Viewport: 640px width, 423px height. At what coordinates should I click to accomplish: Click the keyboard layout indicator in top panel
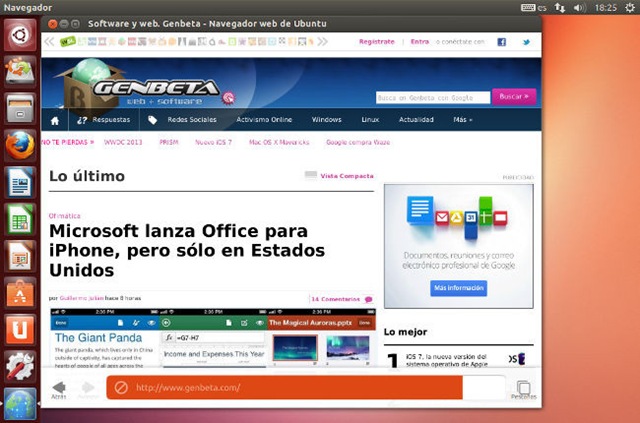coord(533,7)
